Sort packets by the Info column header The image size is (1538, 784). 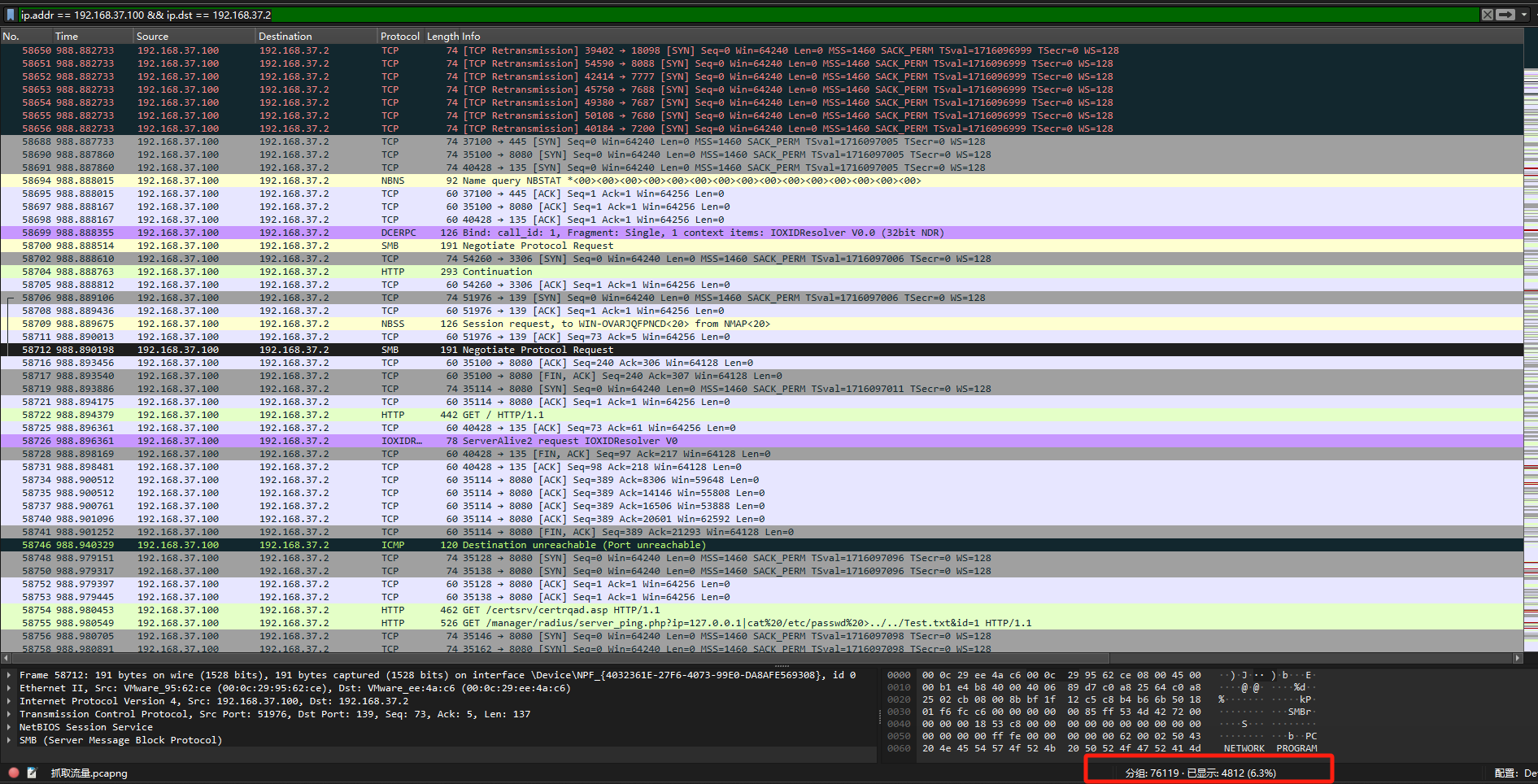click(x=991, y=36)
